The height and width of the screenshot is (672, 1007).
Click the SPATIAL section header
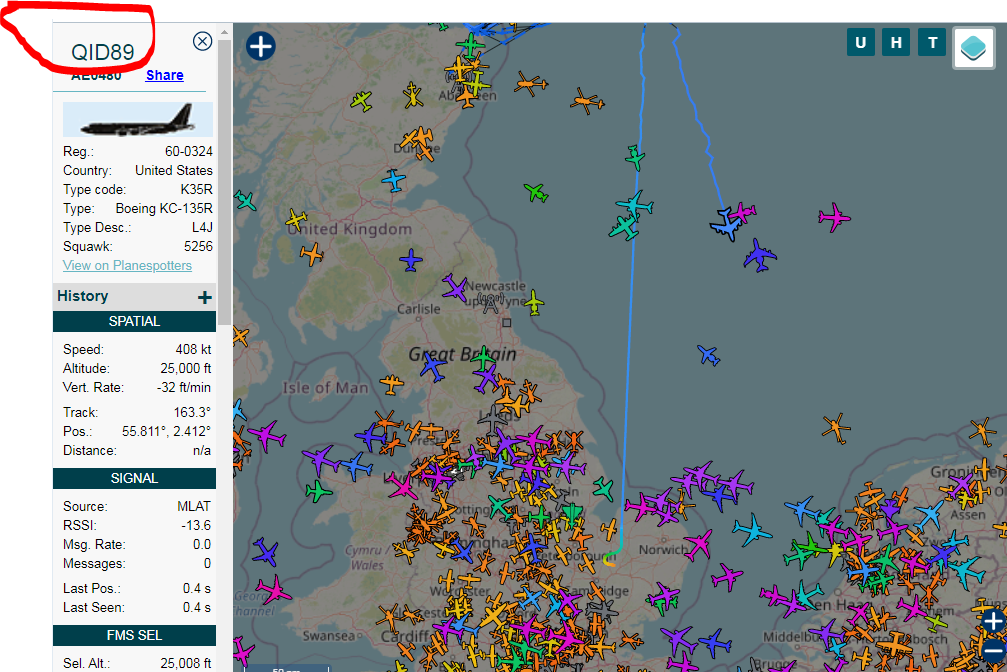pyautogui.click(x=134, y=321)
